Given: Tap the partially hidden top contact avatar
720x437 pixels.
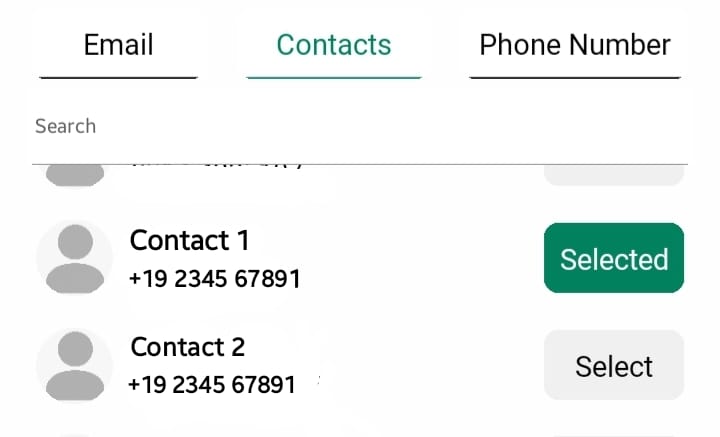Looking at the screenshot, I should (75, 175).
